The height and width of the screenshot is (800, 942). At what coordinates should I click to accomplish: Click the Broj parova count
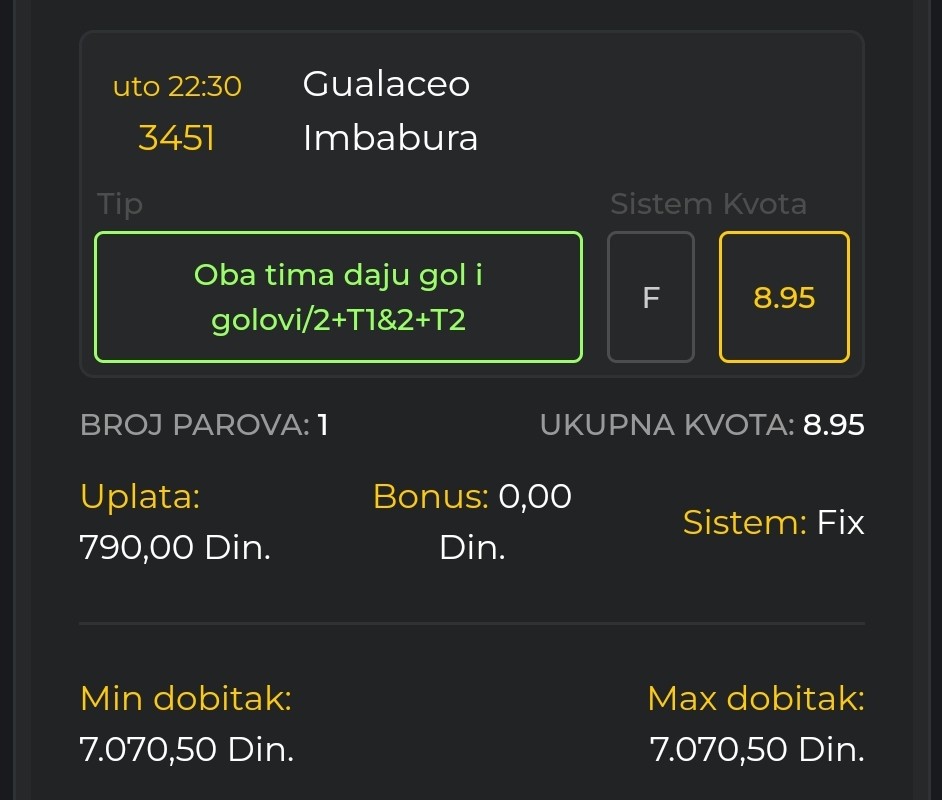tap(323, 425)
